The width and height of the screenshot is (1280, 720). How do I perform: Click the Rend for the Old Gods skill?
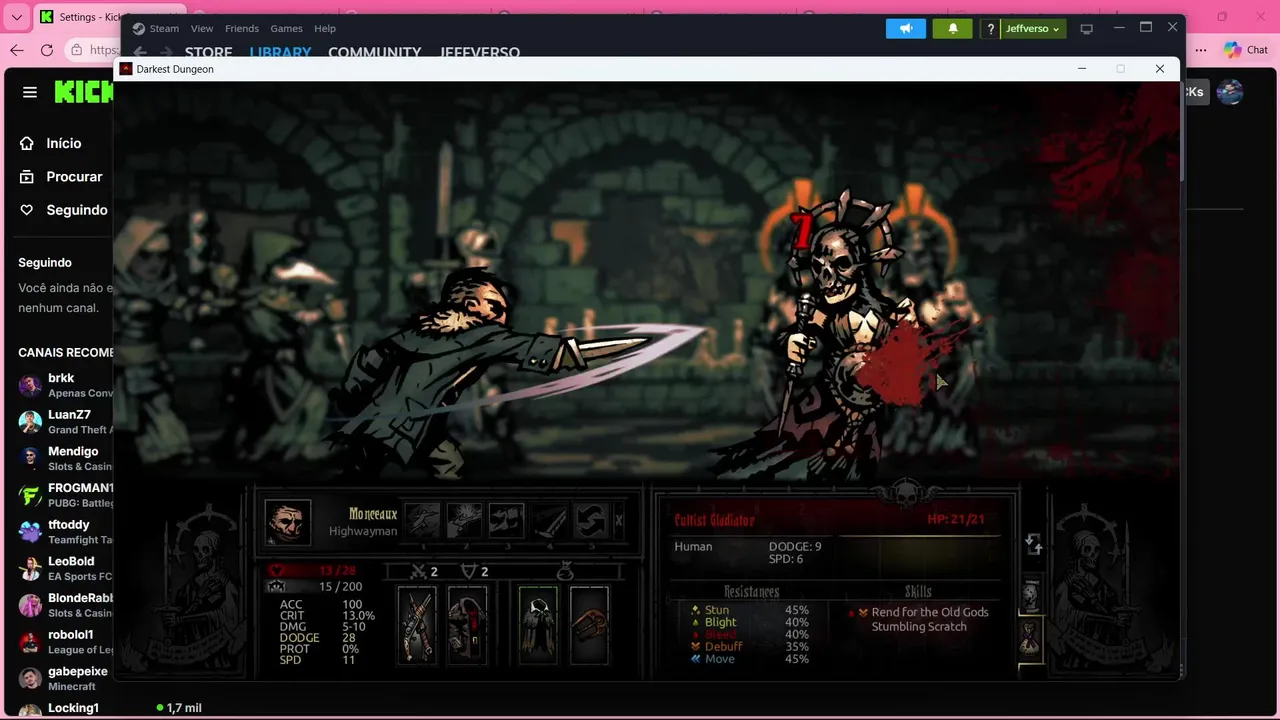point(930,612)
